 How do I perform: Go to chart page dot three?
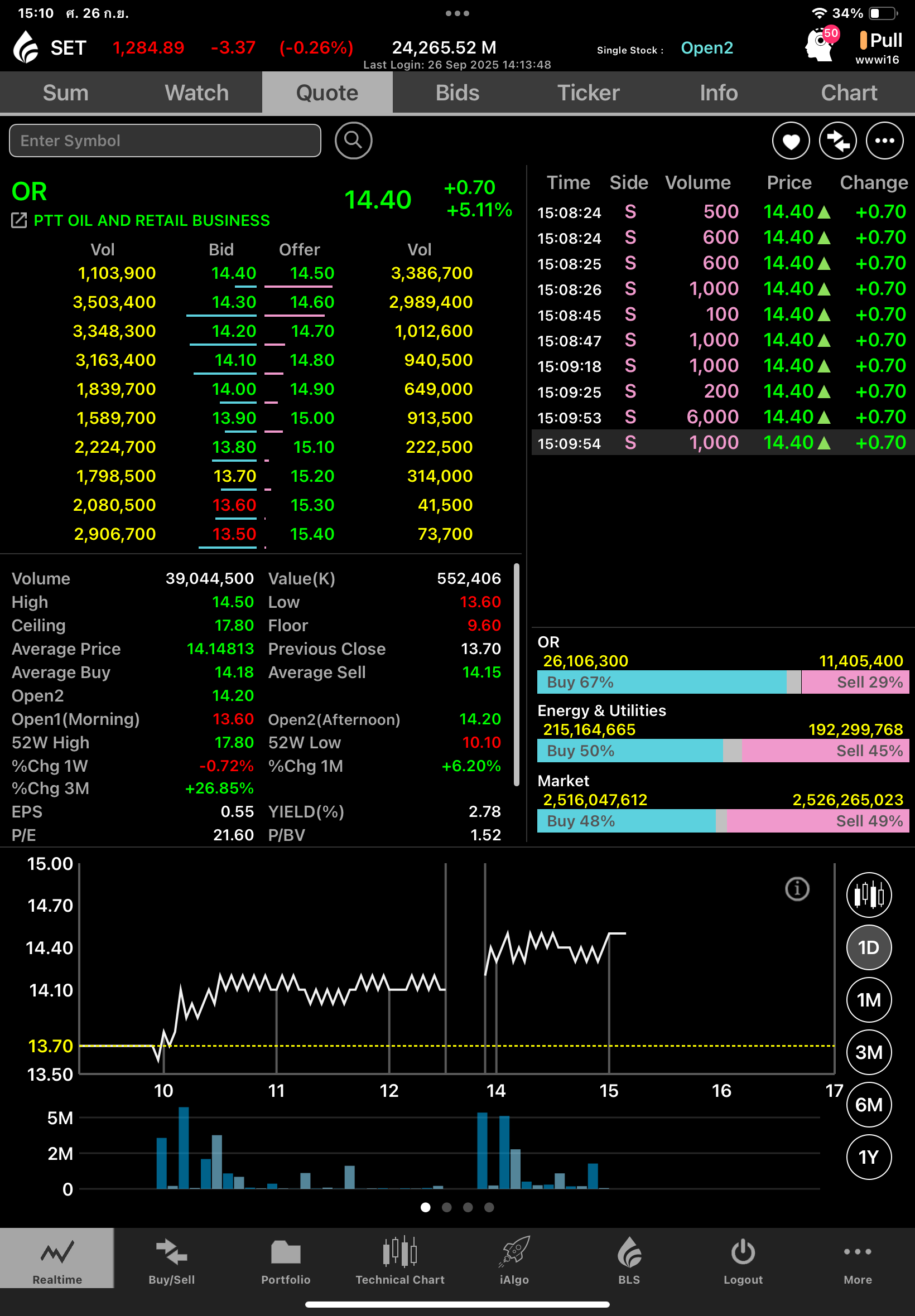click(x=468, y=1207)
